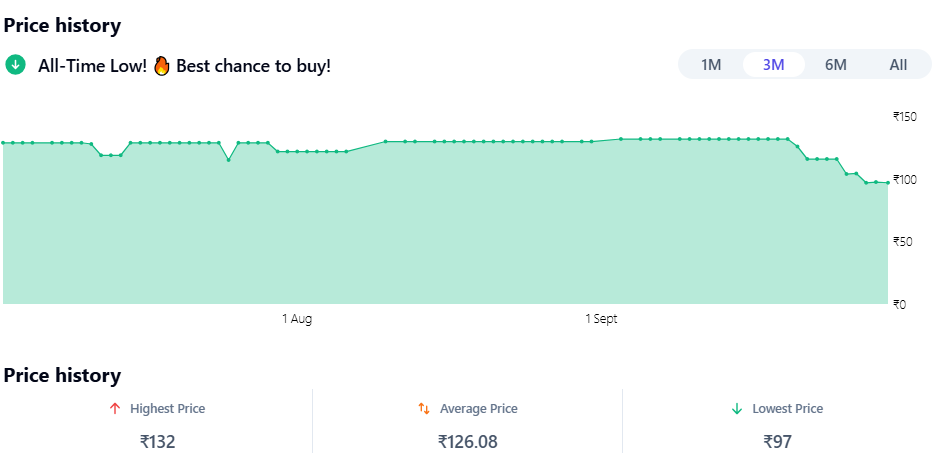Click the green all-time low arrow icon

point(15,65)
